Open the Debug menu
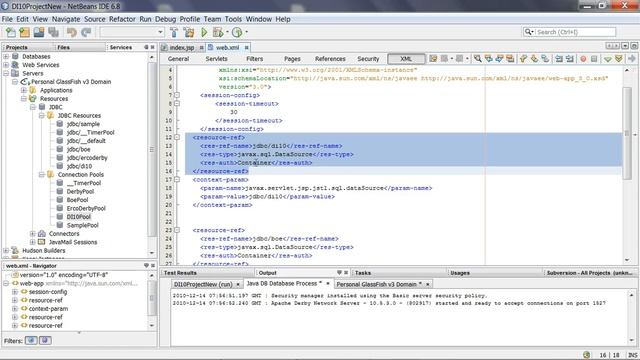The height and width of the screenshot is (360, 640). tap(165, 19)
